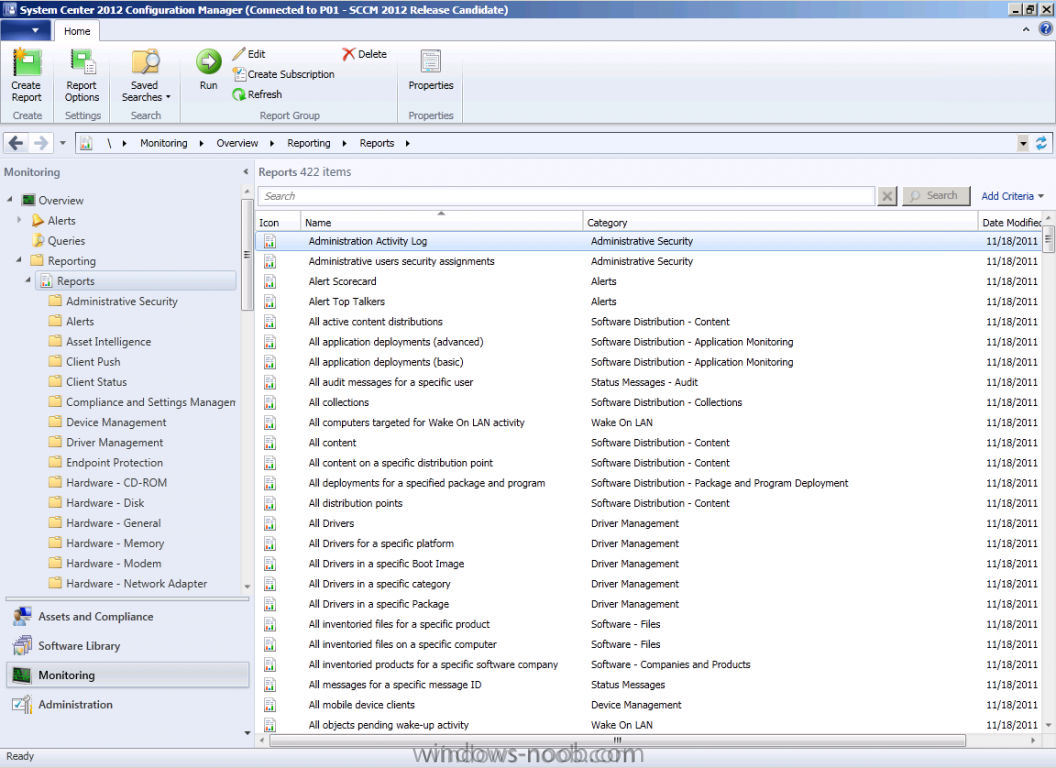Open the Endpoint Protection folder icon
The width and height of the screenshot is (1056, 768).
coord(55,462)
